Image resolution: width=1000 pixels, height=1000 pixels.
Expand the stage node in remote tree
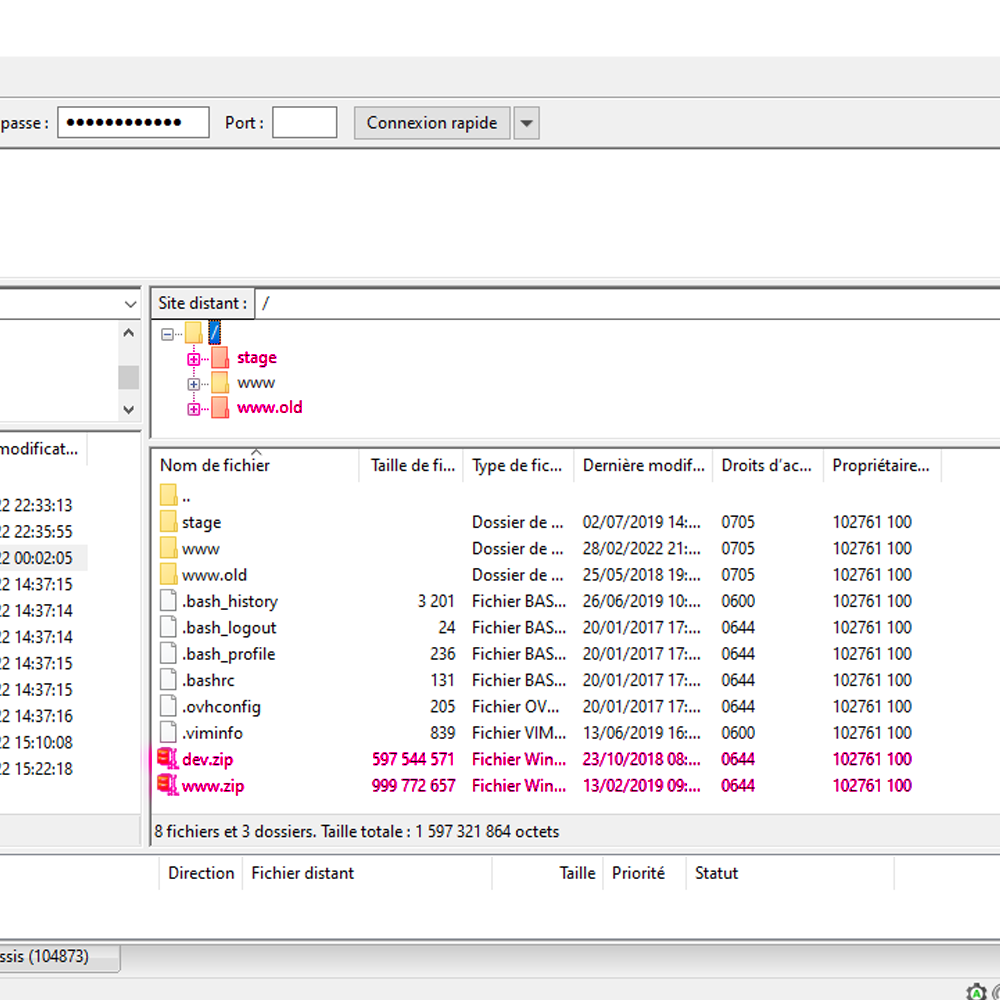point(193,359)
